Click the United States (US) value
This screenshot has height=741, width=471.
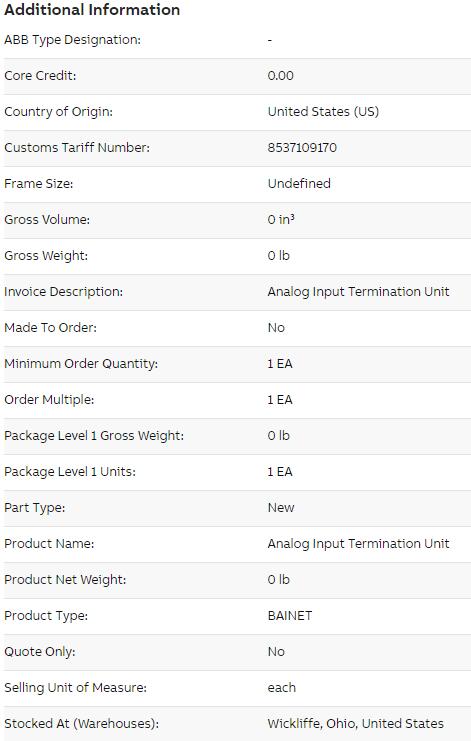click(324, 112)
